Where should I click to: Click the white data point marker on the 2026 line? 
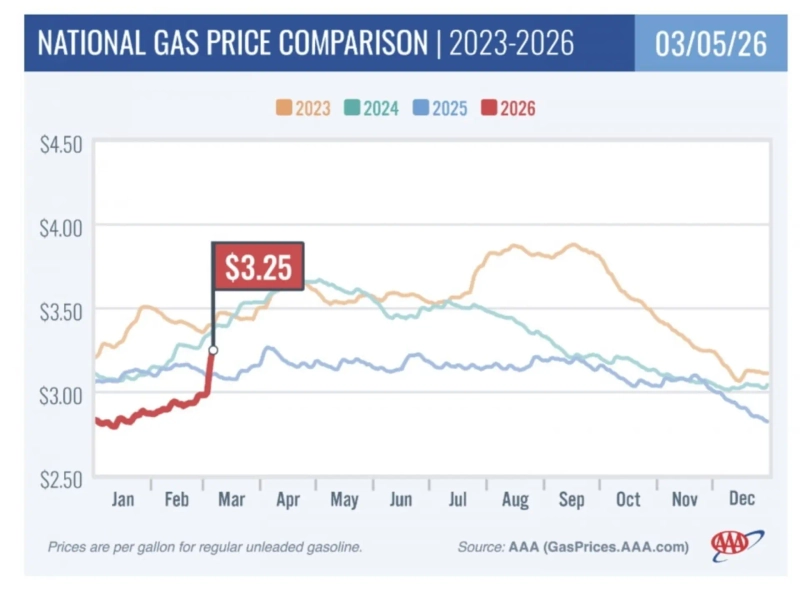pyautogui.click(x=213, y=350)
